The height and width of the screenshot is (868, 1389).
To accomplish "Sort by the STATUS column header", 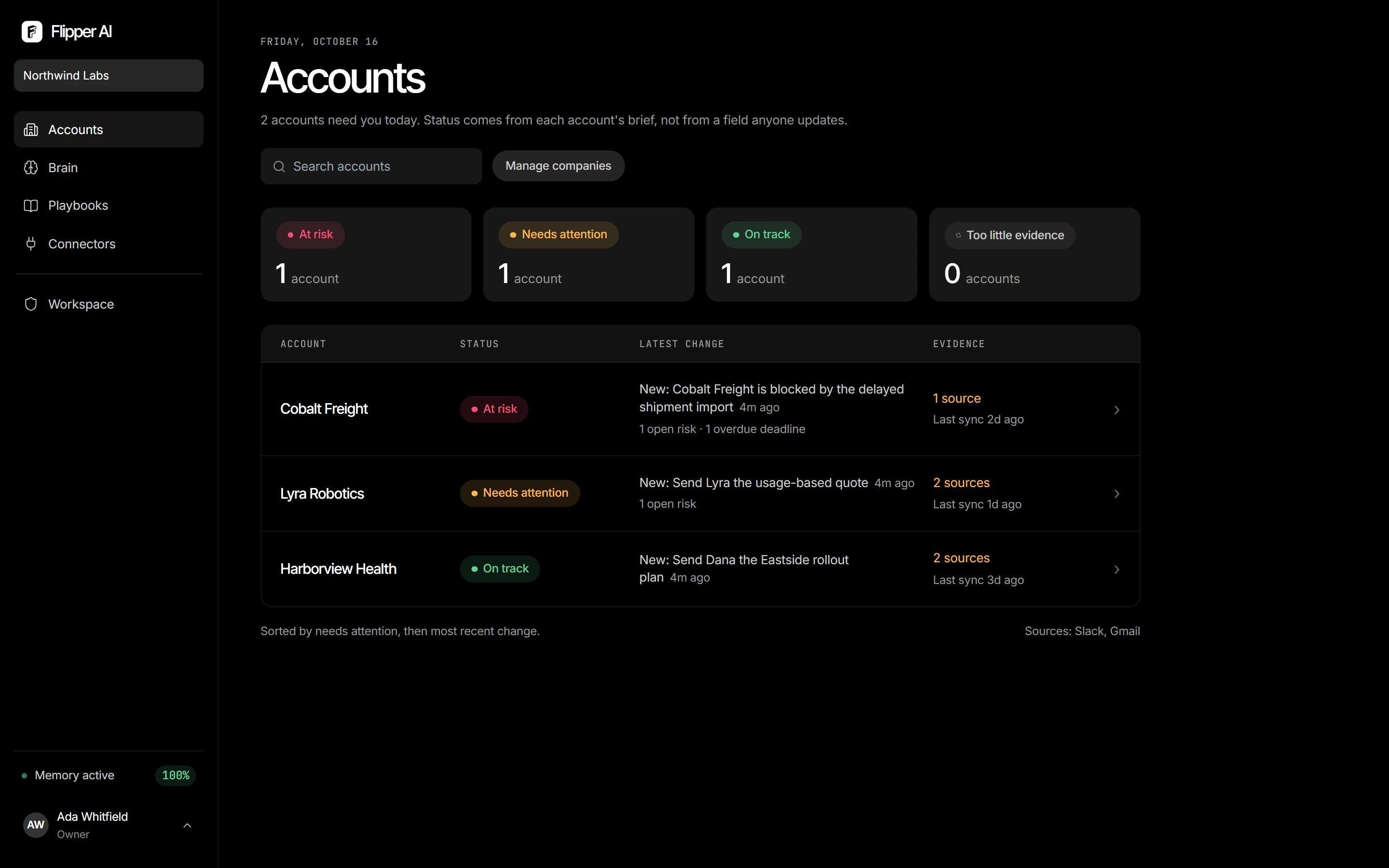I will [479, 344].
